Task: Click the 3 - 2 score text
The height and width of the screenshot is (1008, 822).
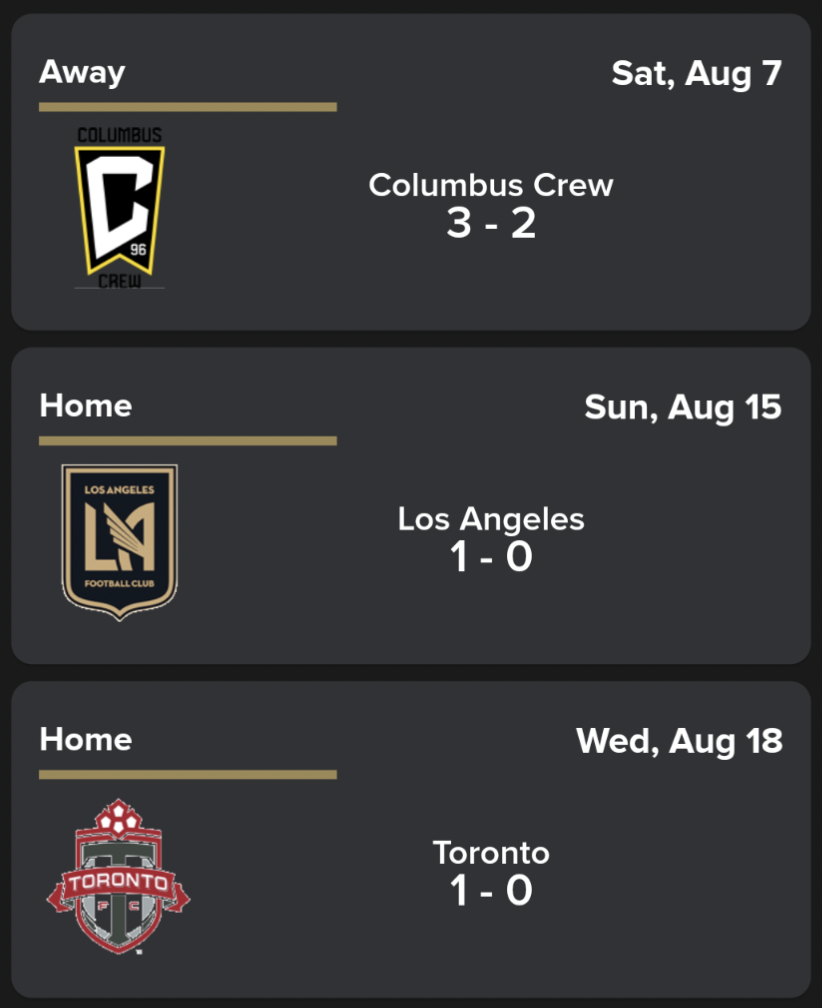Action: [x=491, y=223]
